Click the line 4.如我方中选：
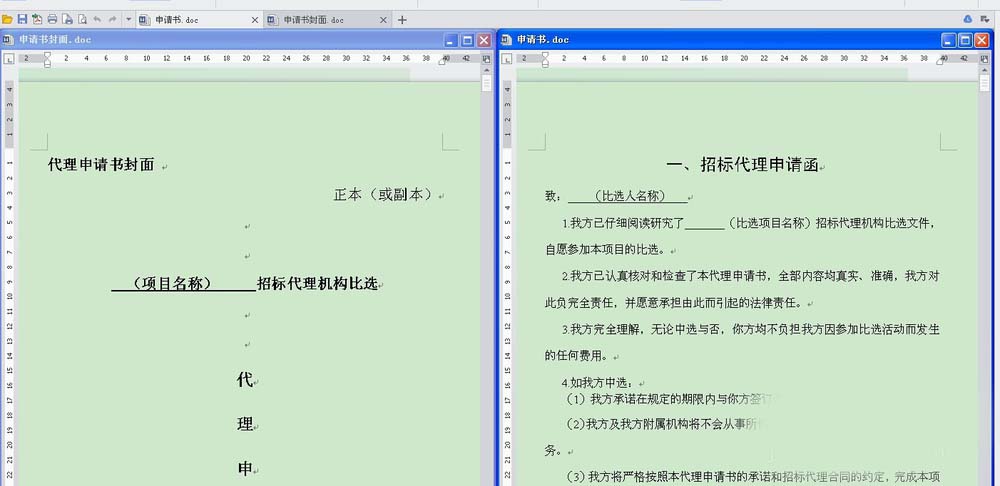The height and width of the screenshot is (486, 1000). (x=598, y=383)
